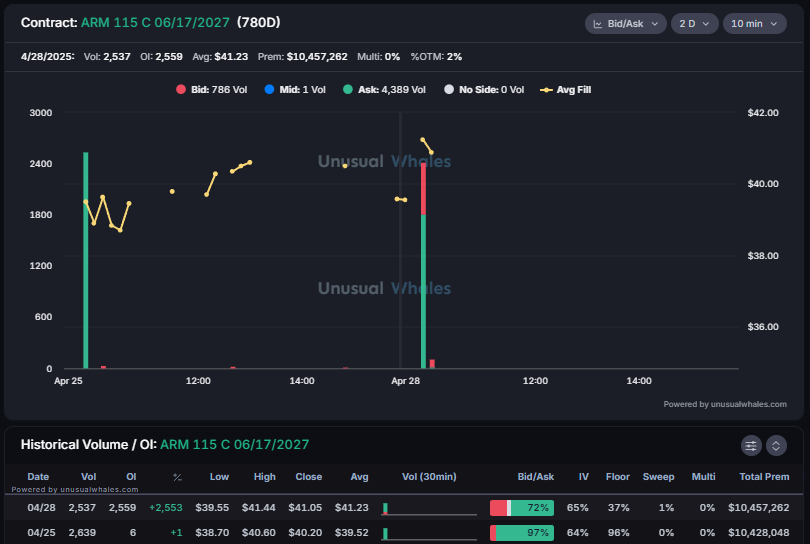Click the +2,553 OI change value
The width and height of the screenshot is (810, 544).
[x=166, y=507]
